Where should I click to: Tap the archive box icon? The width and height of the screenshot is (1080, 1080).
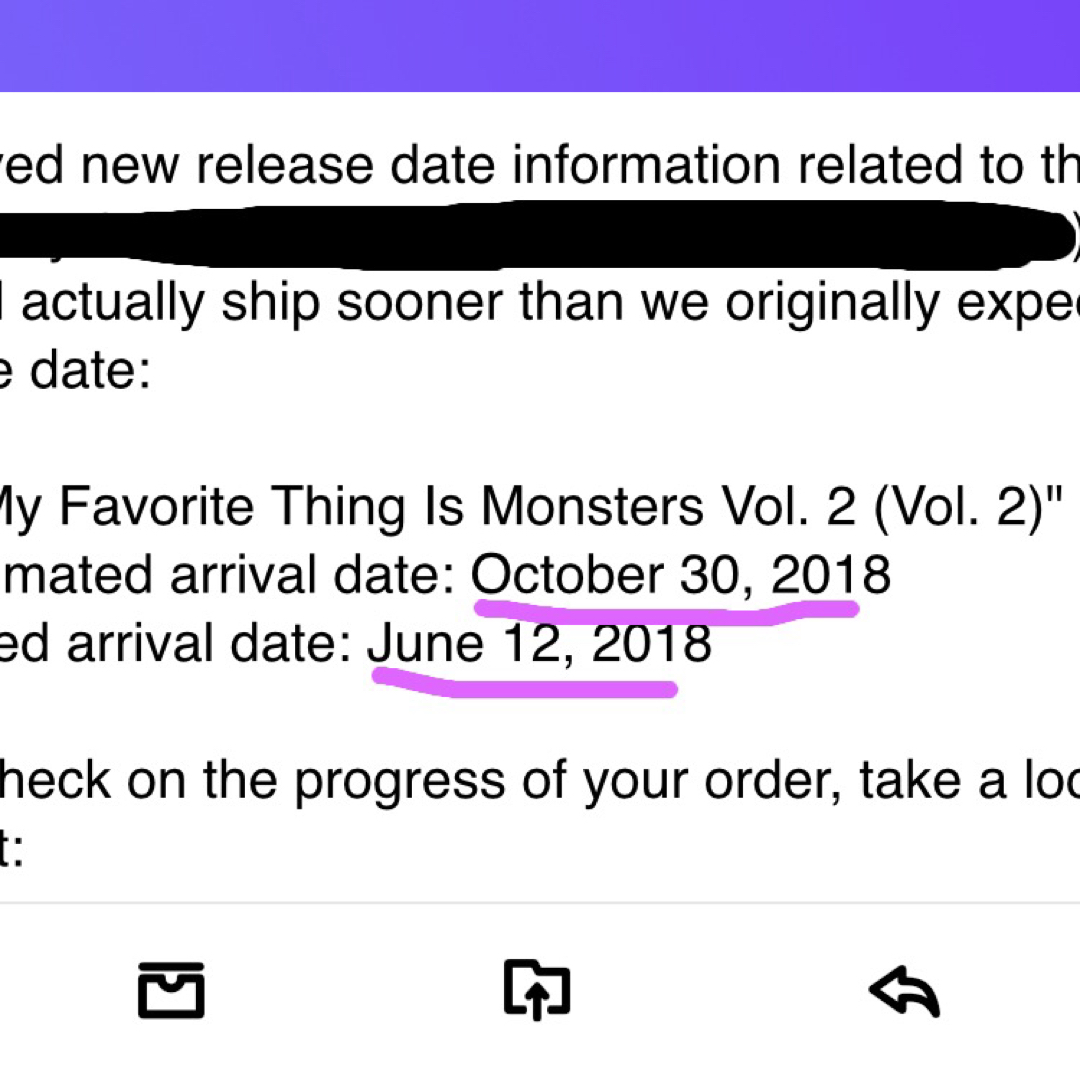point(171,990)
